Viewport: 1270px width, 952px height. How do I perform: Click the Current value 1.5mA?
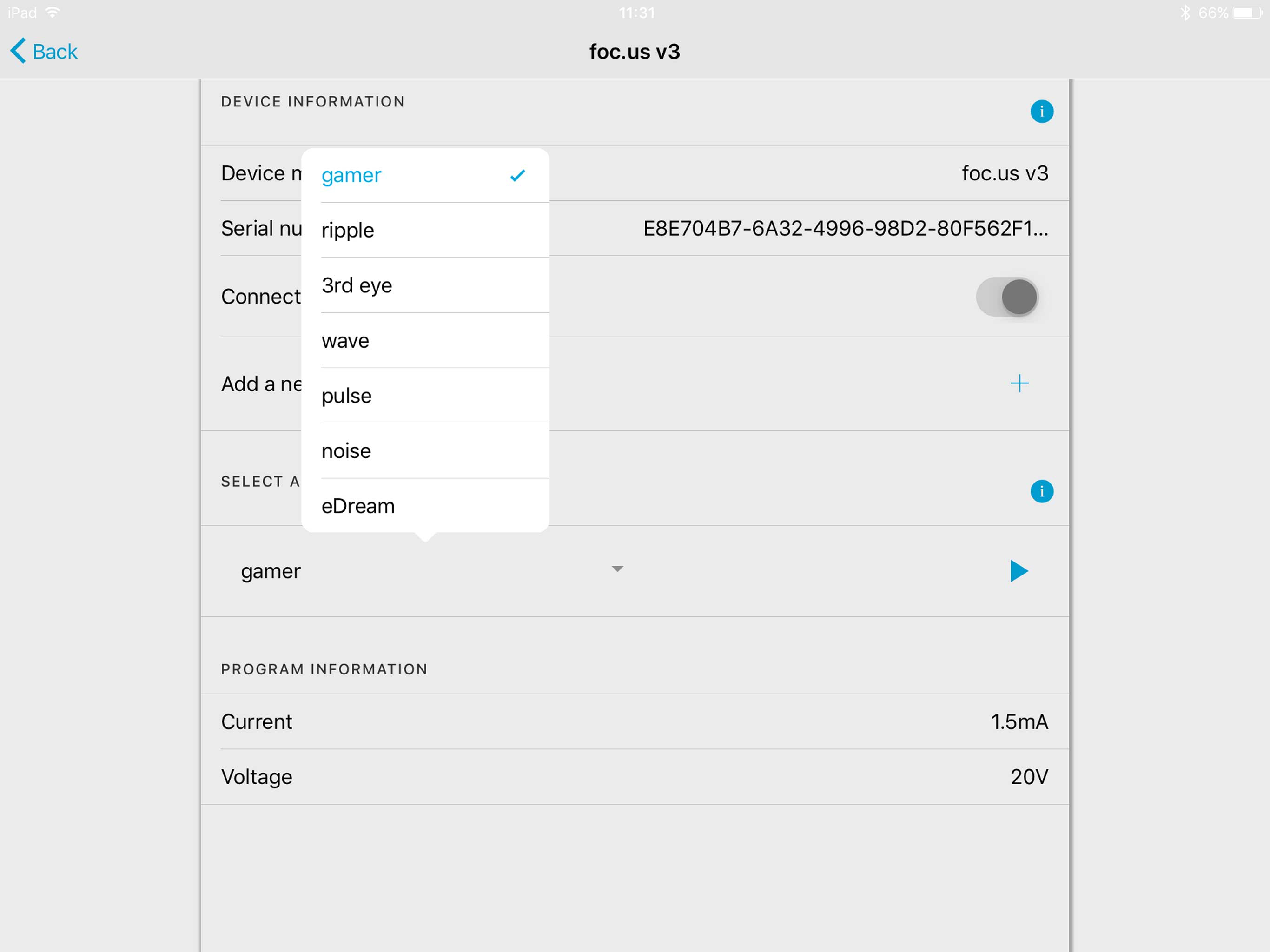[x=1019, y=722]
